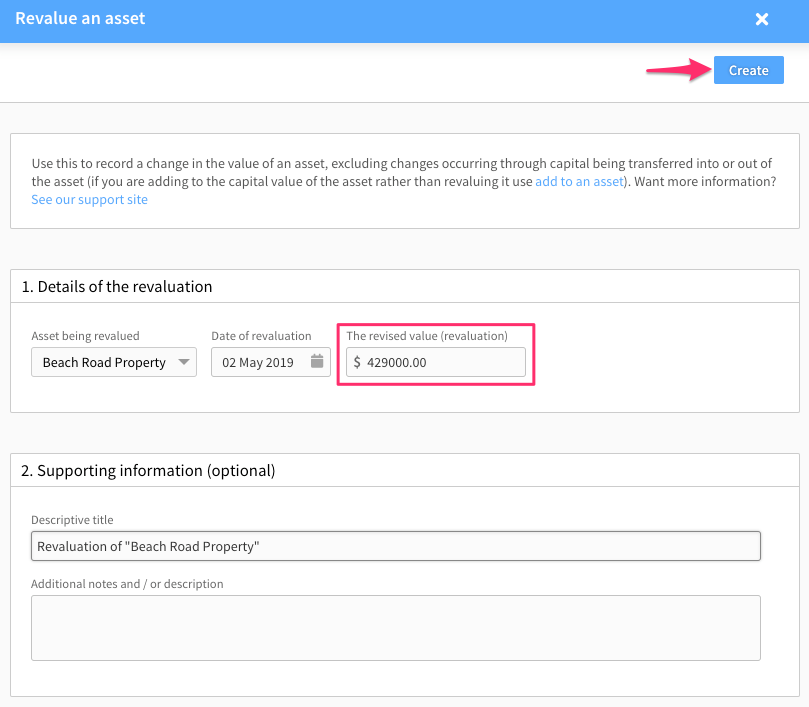This screenshot has width=809, height=707.
Task: Expand the Asset being revalued dropdown
Action: tap(114, 362)
